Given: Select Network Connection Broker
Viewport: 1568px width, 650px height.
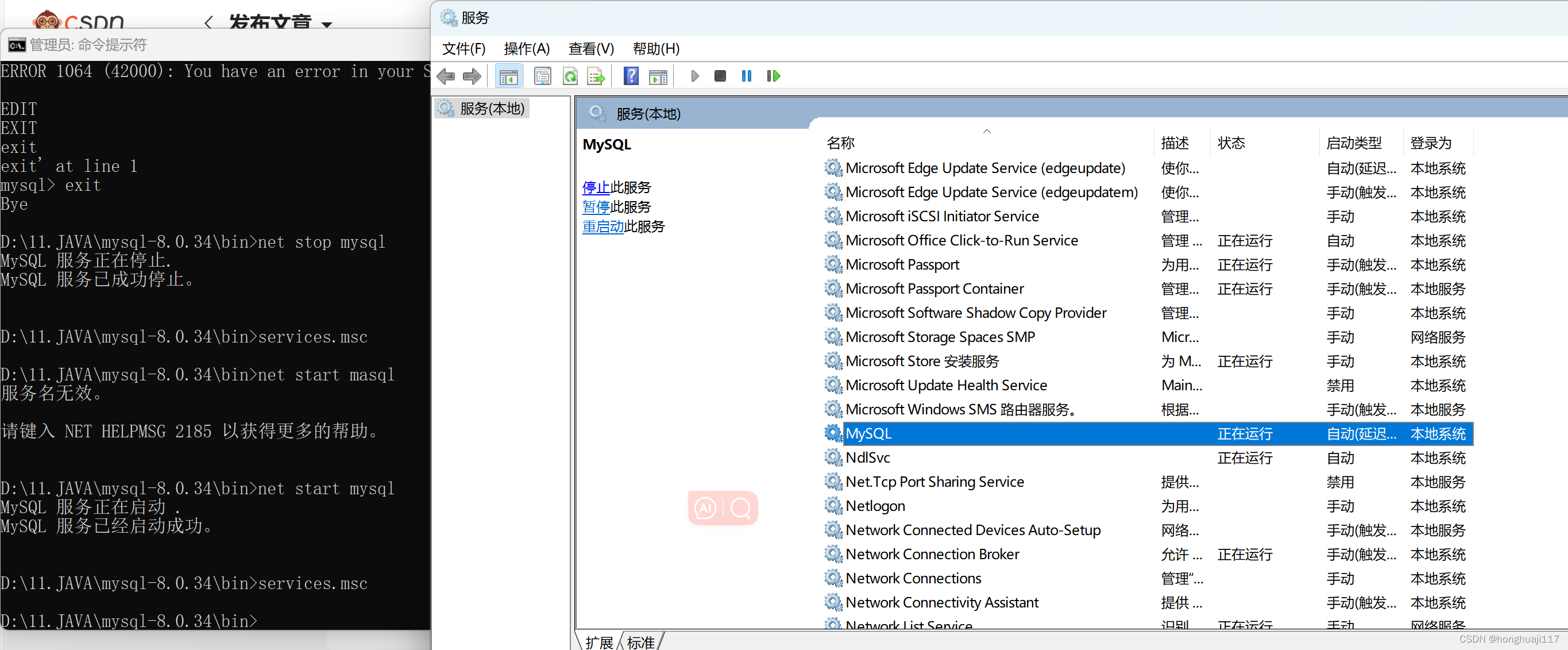Looking at the screenshot, I should (1148, 555).
